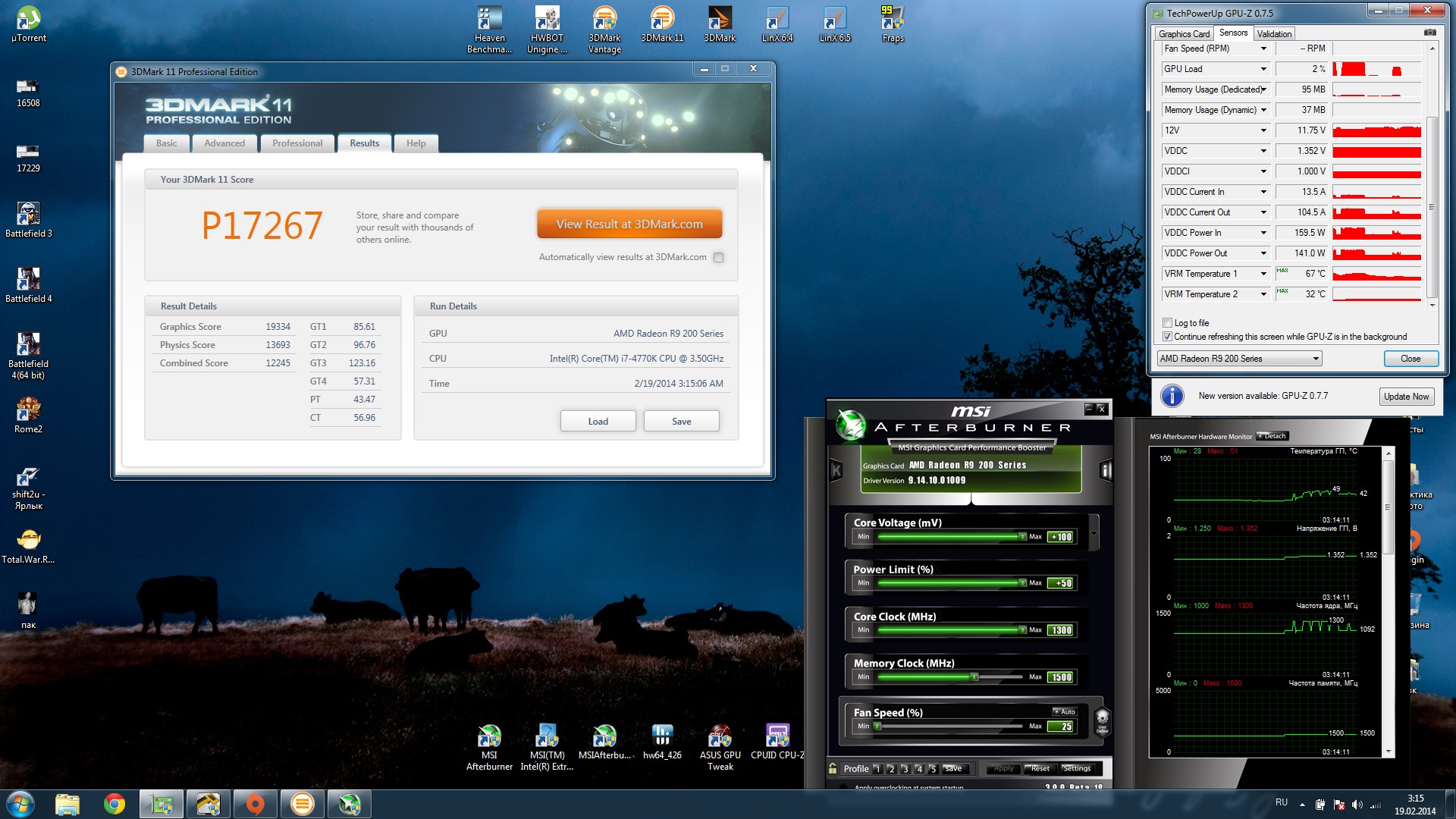Viewport: 1456px width, 819px height.
Task: Uncheck Continue refreshing in background checkbox
Action: (x=1168, y=337)
